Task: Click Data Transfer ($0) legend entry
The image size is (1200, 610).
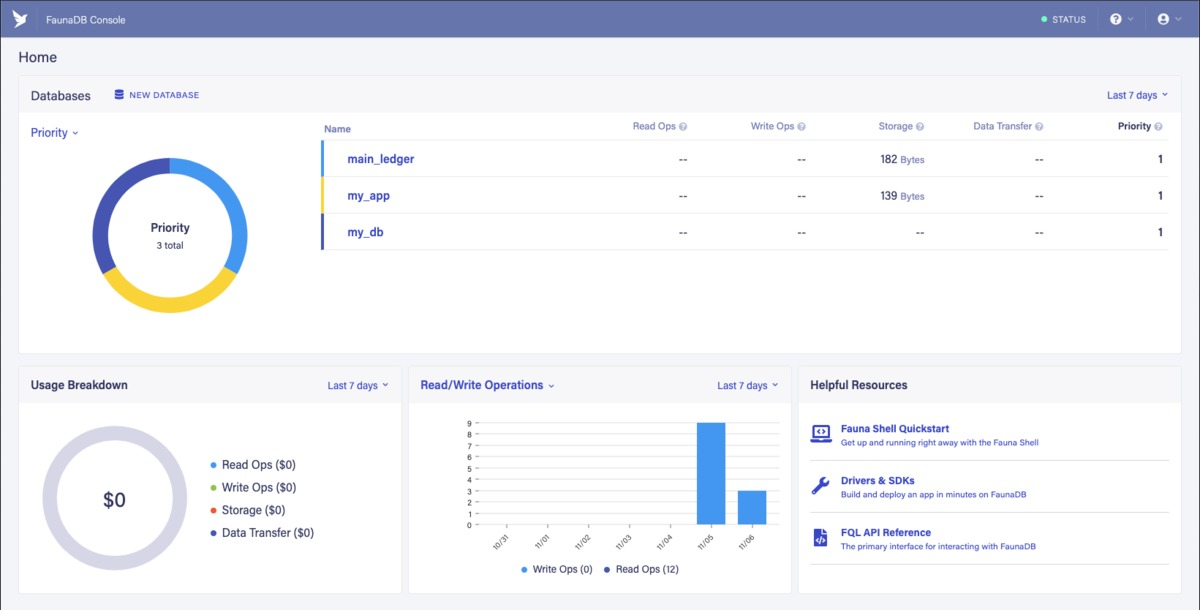Action: 262,533
